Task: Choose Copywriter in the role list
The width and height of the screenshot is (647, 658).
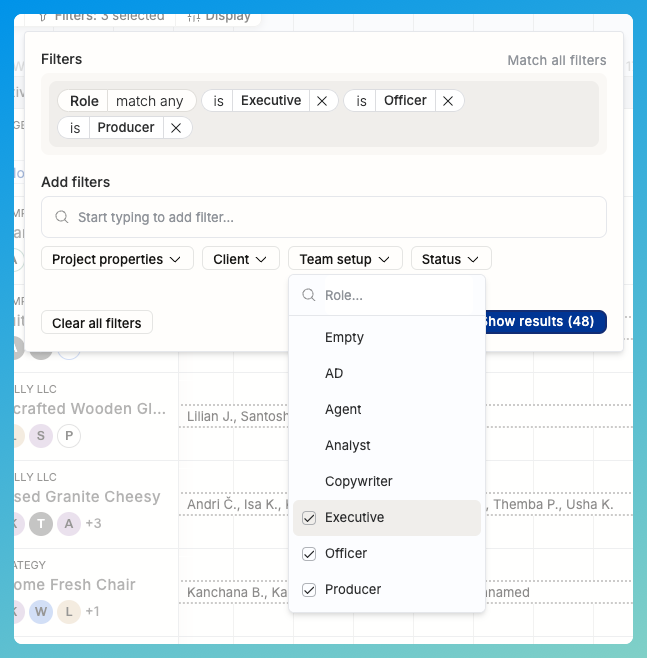Action: 358,481
